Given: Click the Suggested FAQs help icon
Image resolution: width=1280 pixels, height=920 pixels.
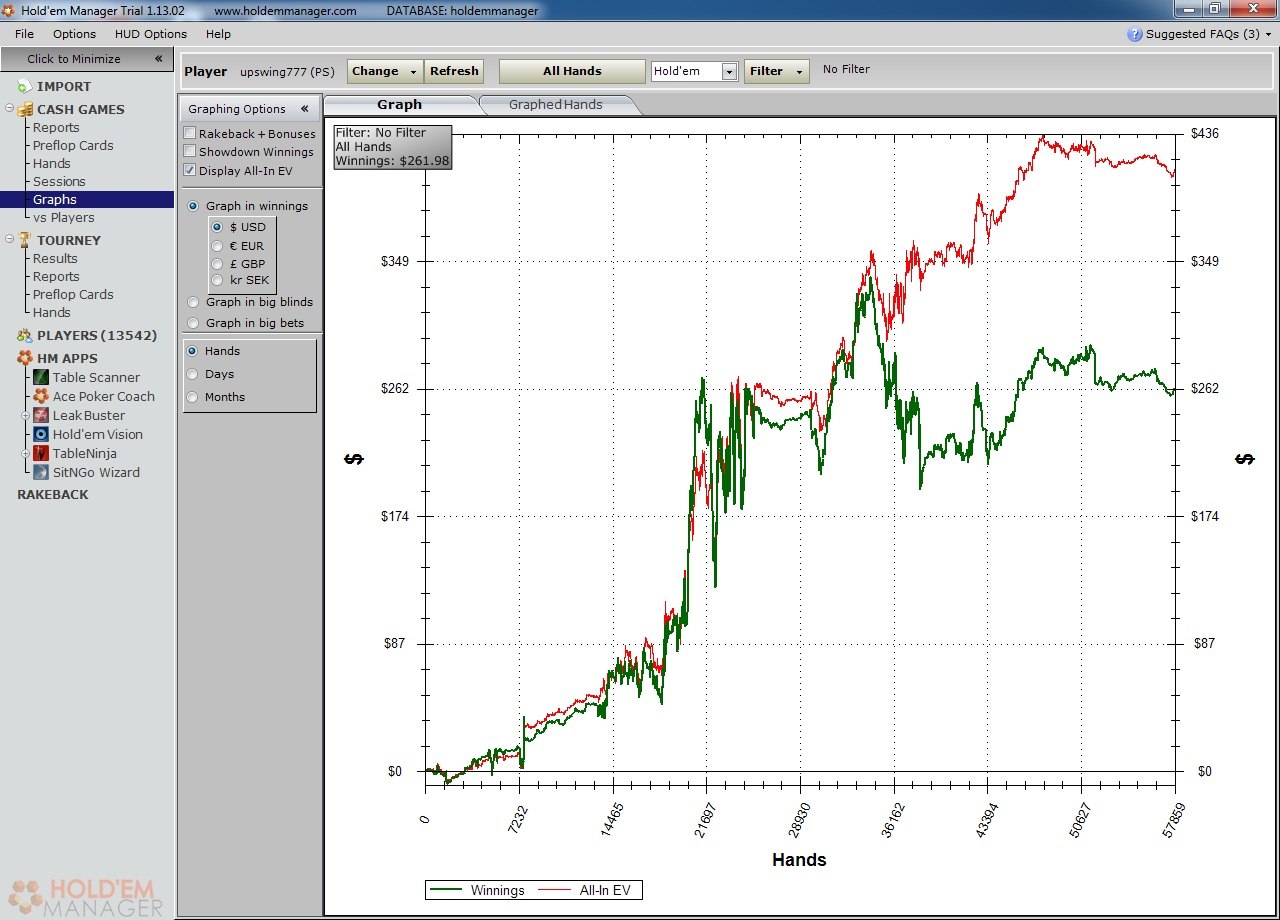Looking at the screenshot, I should point(1134,34).
